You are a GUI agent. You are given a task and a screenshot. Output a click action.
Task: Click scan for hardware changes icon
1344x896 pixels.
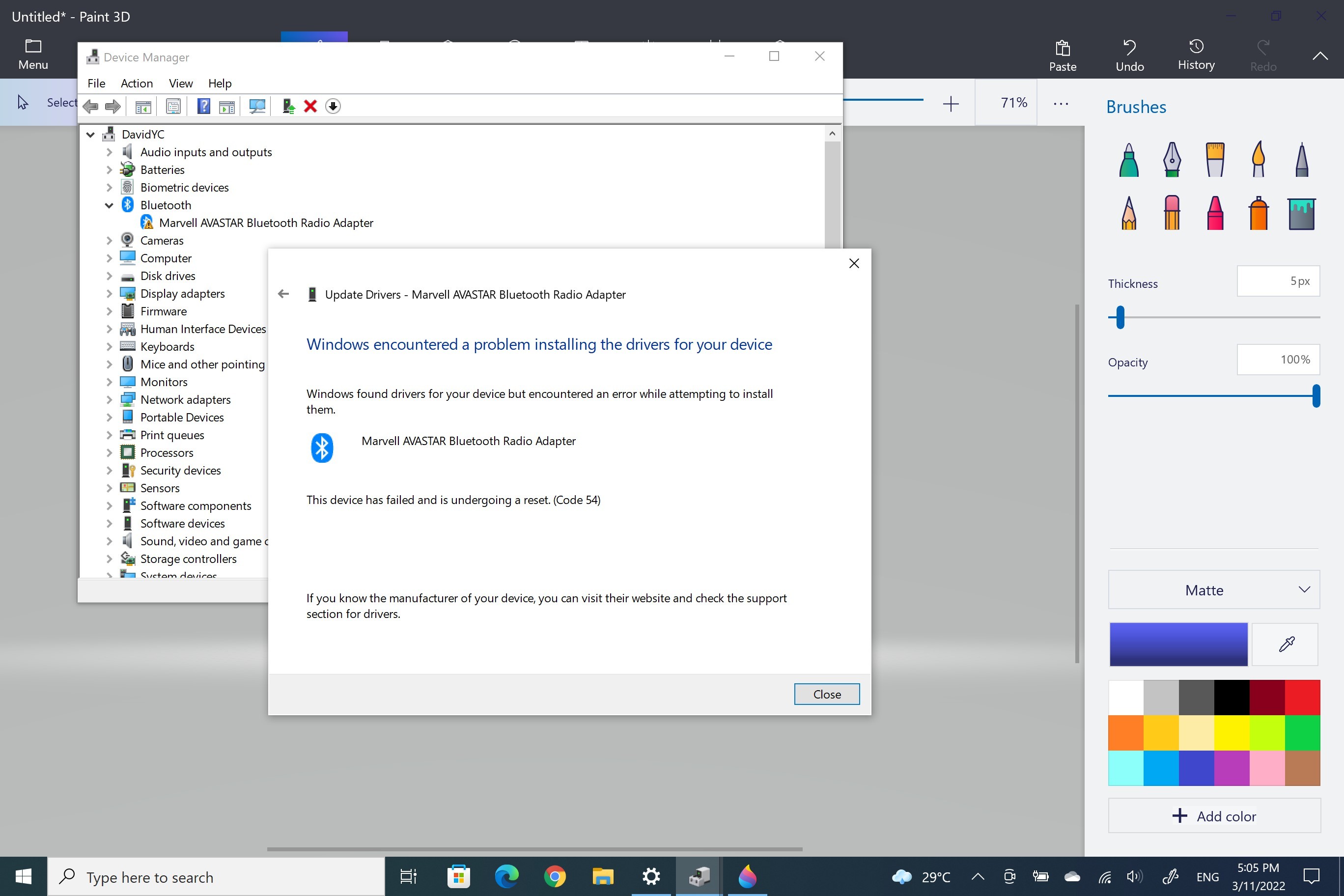(x=257, y=106)
